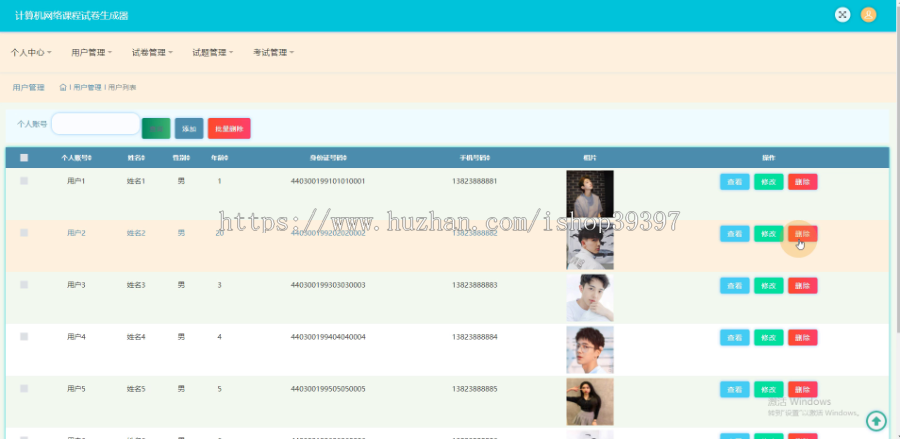The height and width of the screenshot is (439, 900).
Task: Click the name cell 姓名5
Action: point(136,389)
